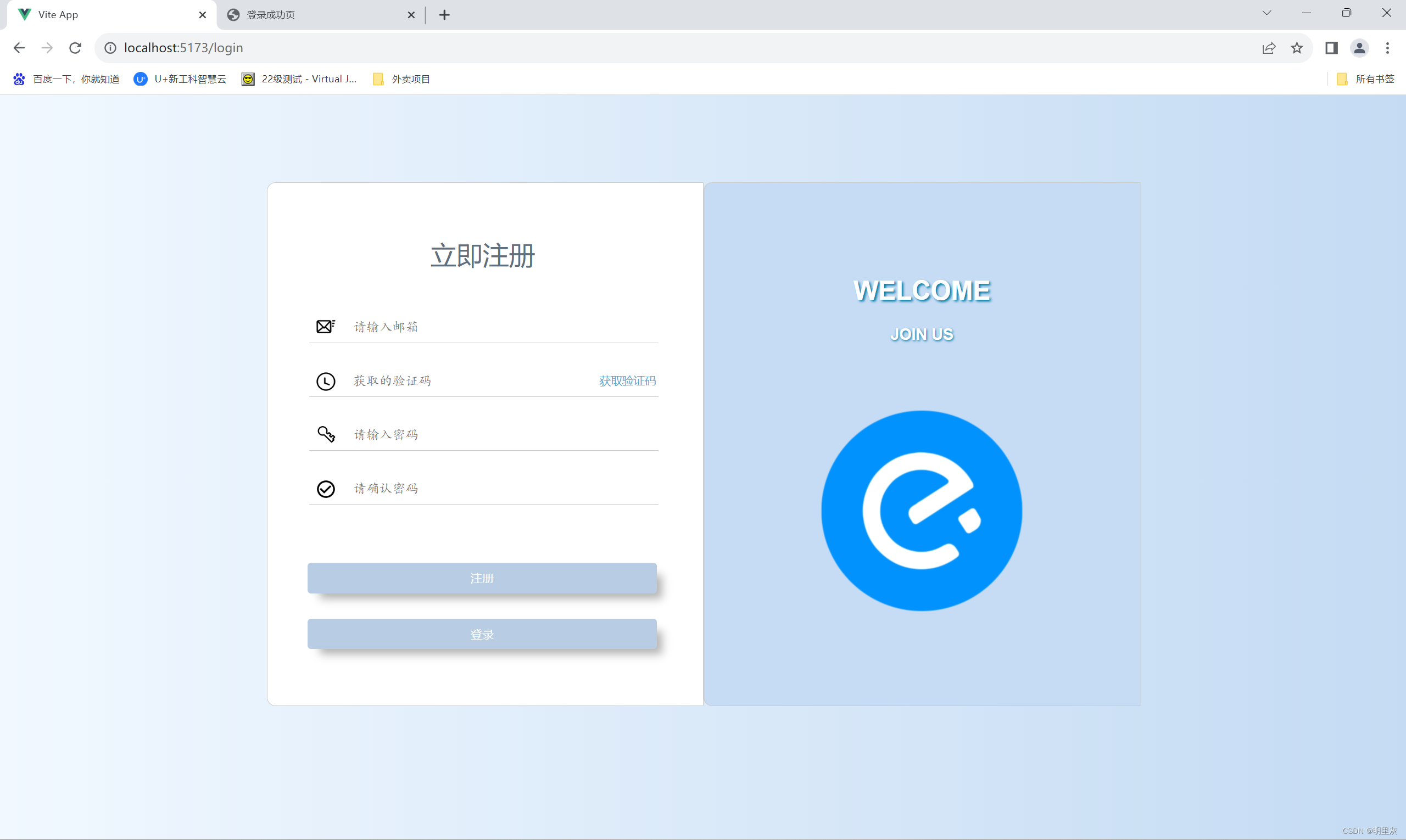Click the envelope email icon
The width and height of the screenshot is (1406, 840).
click(326, 327)
